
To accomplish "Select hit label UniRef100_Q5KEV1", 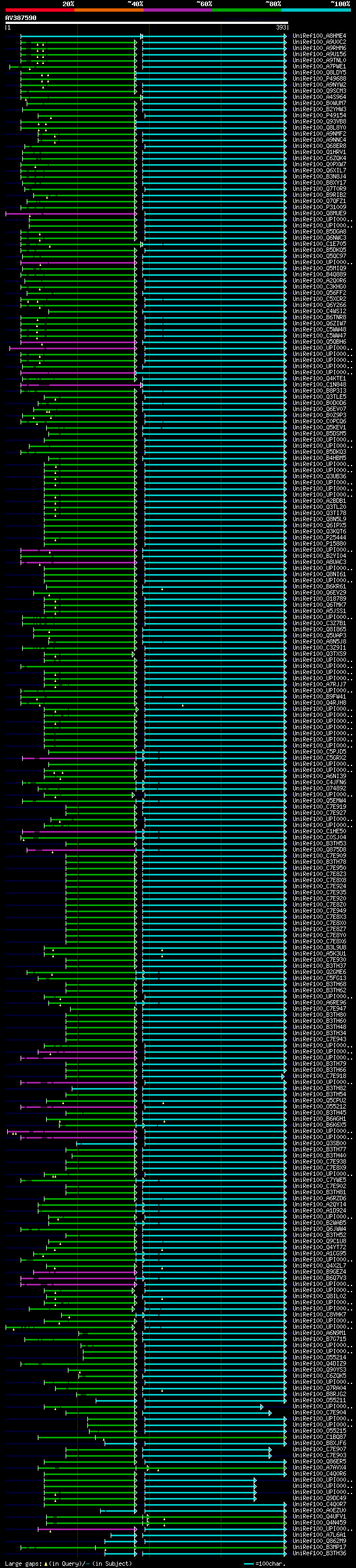I will pyautogui.click(x=319, y=427).
